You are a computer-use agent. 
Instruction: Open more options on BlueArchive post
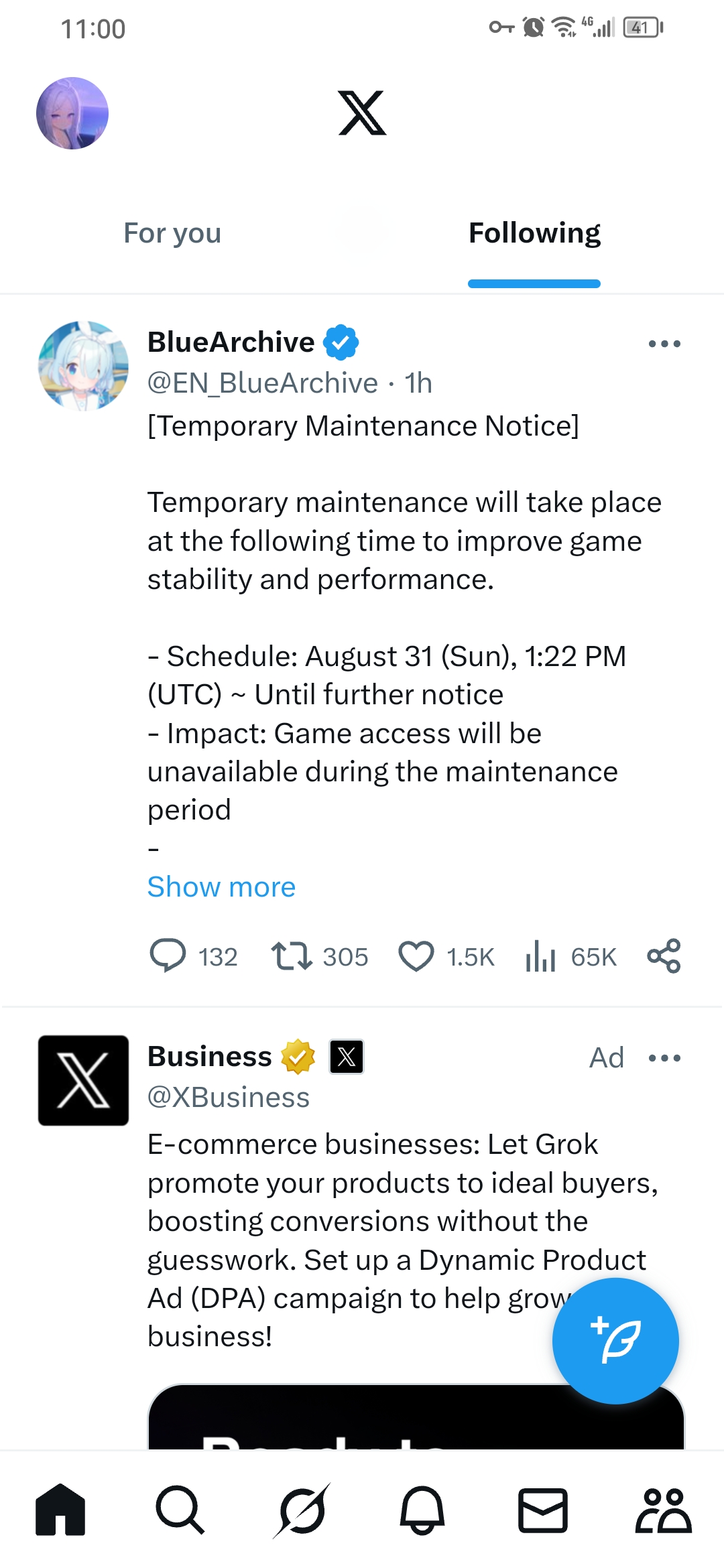664,344
